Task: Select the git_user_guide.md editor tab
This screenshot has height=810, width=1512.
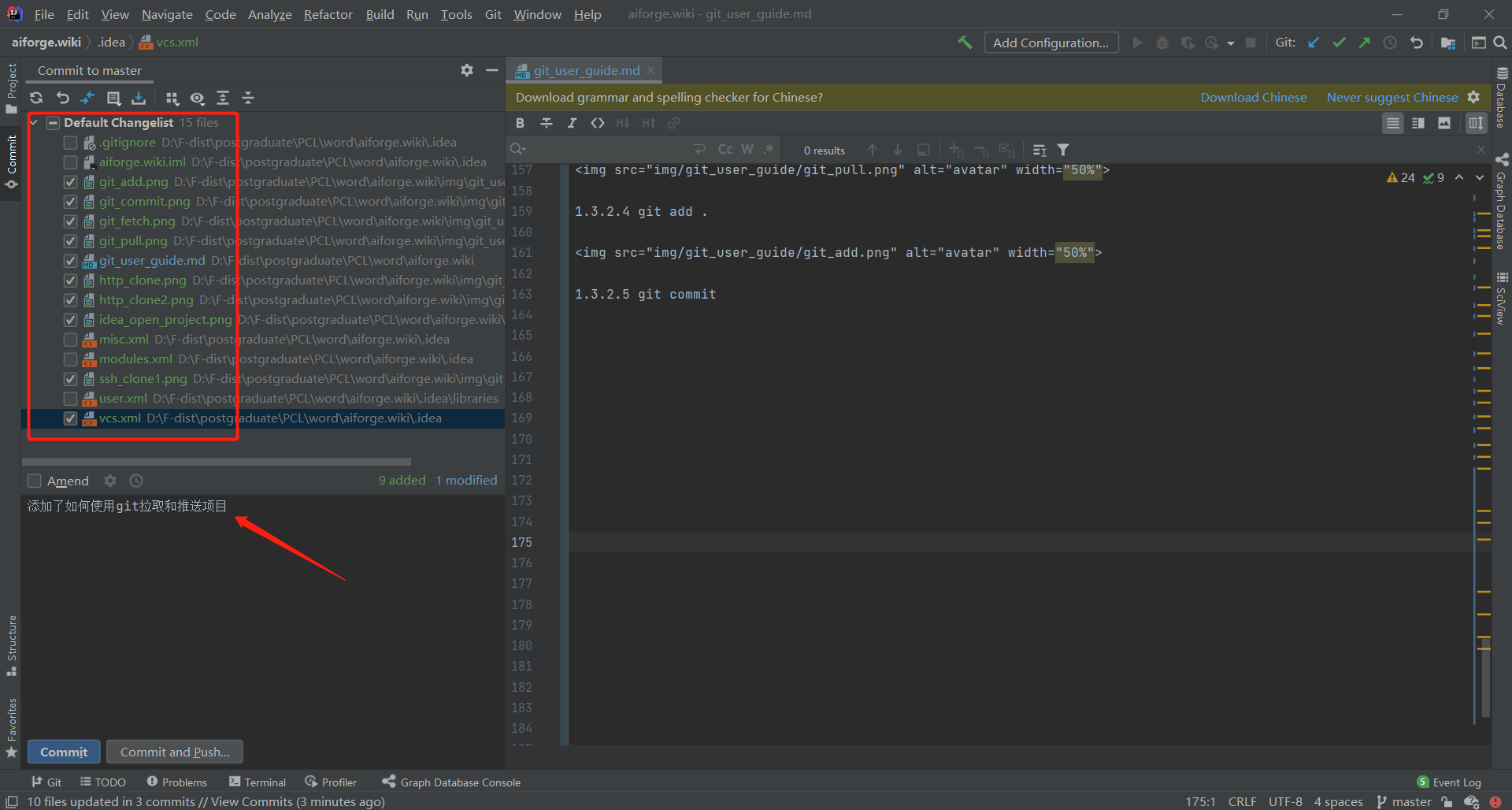Action: coord(586,70)
